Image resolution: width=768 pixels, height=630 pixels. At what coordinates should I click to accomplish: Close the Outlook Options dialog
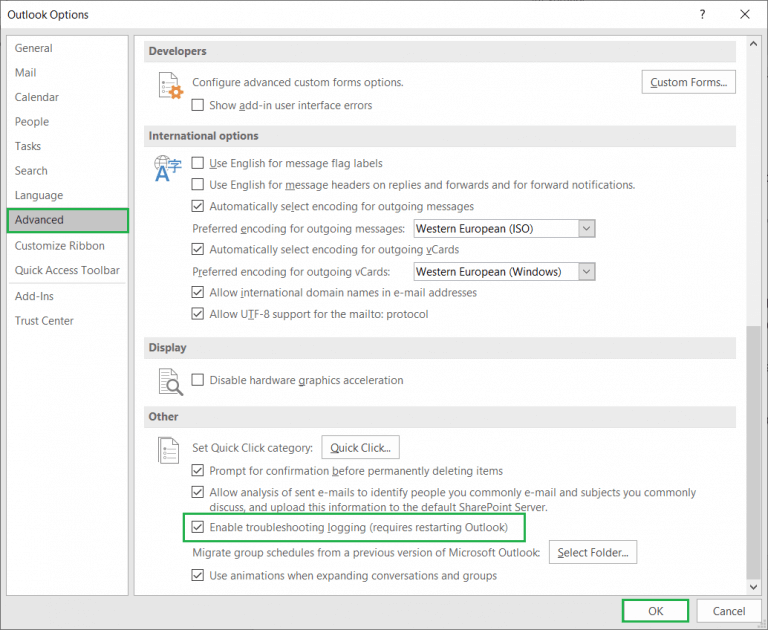click(x=744, y=14)
